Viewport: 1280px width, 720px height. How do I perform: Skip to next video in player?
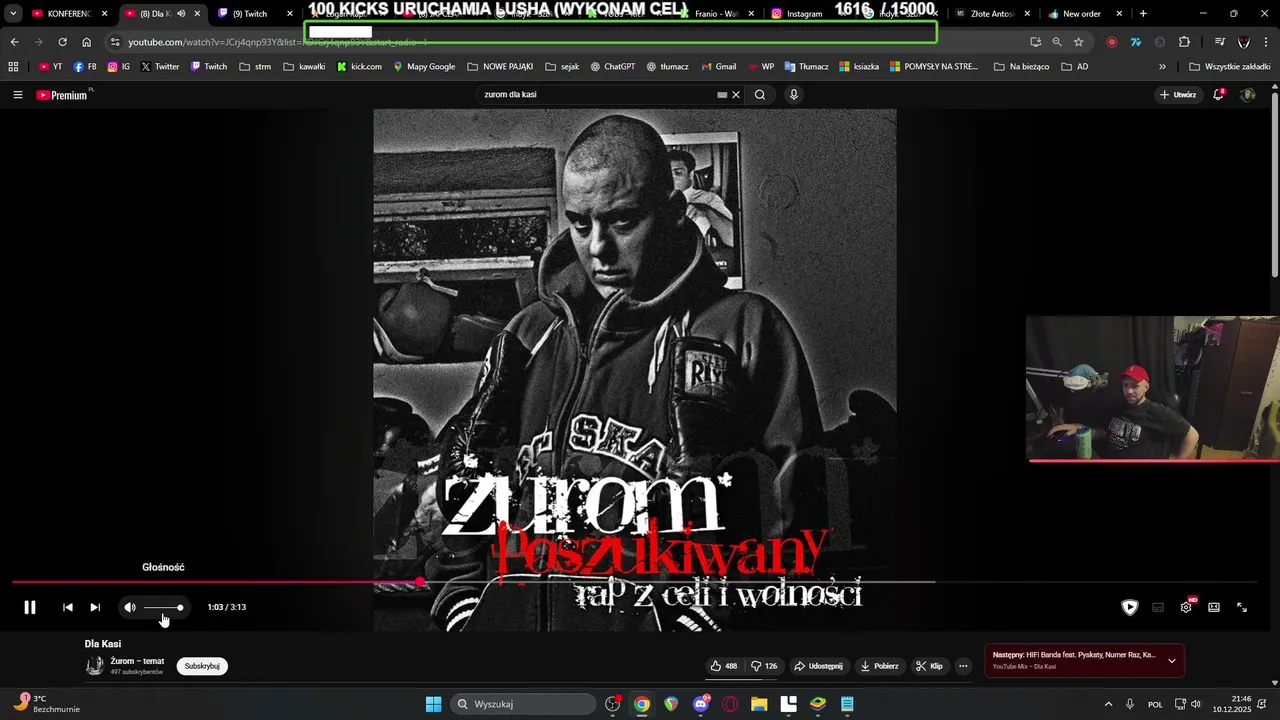point(95,607)
